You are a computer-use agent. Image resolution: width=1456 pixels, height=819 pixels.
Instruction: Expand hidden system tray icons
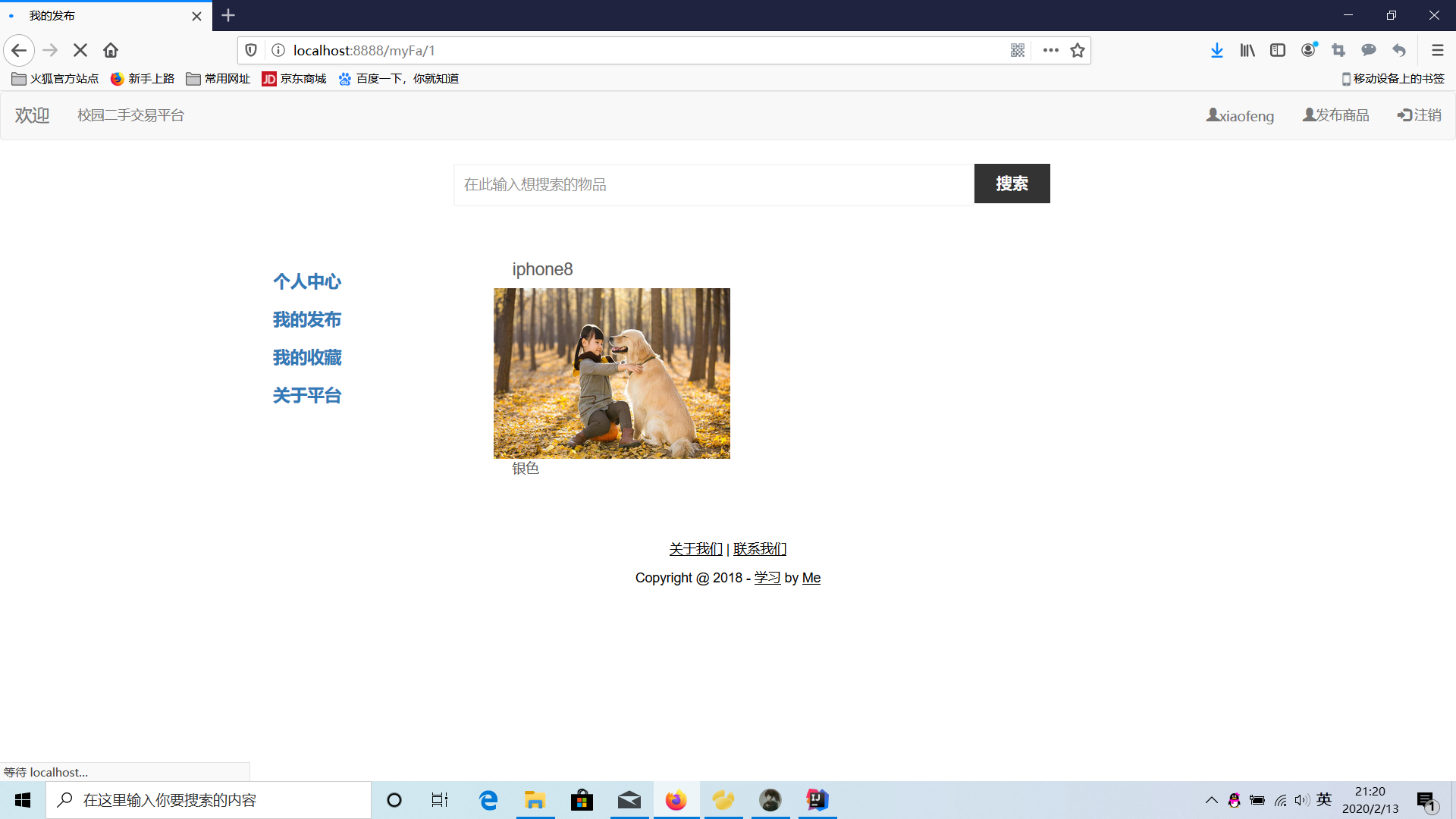[1211, 800]
